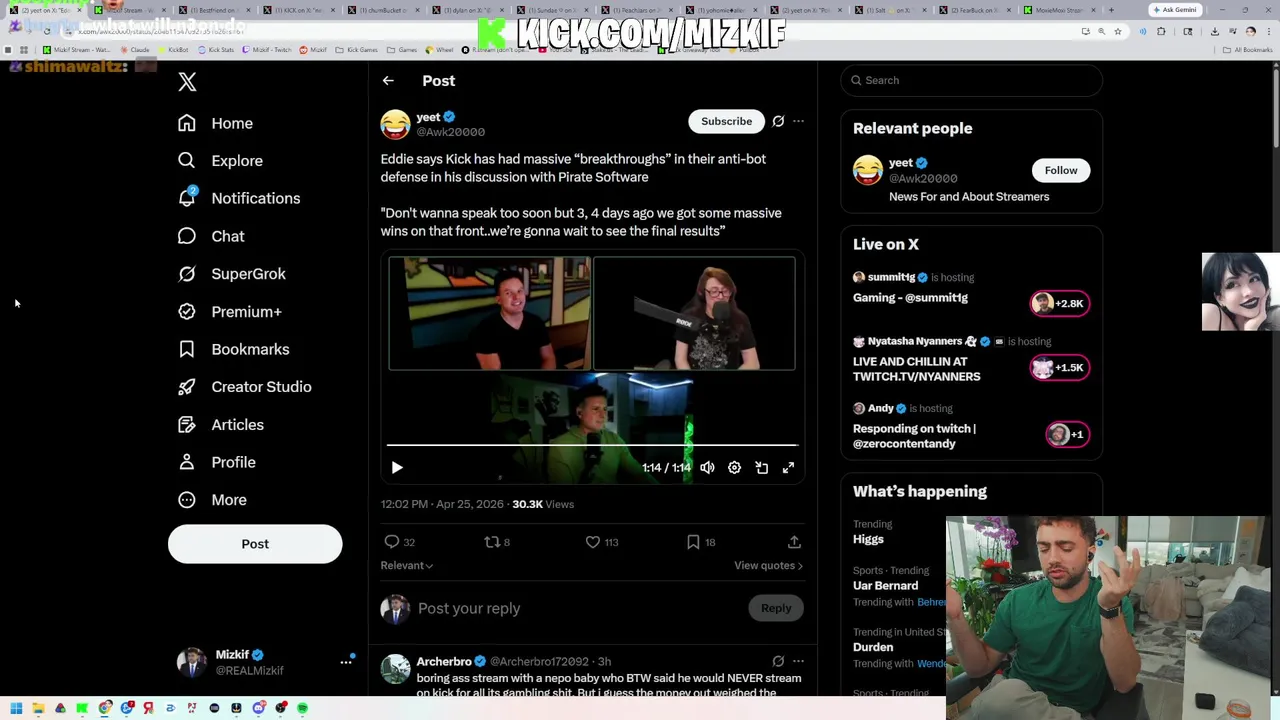Click the Search box on X
Viewport: 1280px width, 720px height.
(971, 80)
